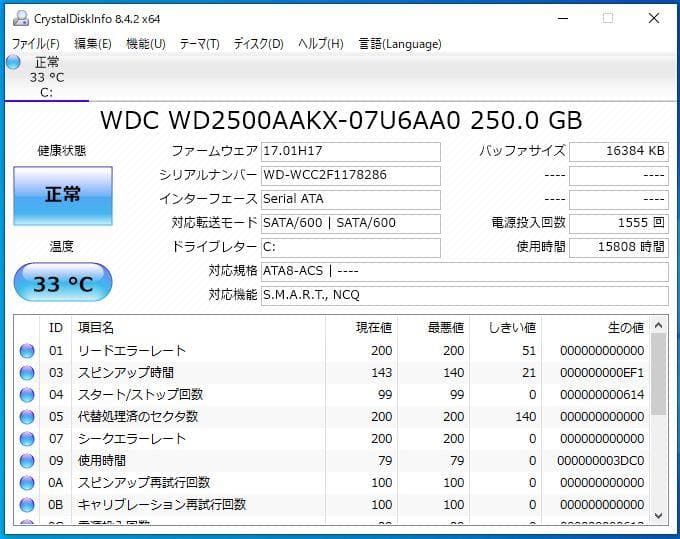Click the threshold value 140 in row 05
The image size is (680, 539).
tap(526, 416)
